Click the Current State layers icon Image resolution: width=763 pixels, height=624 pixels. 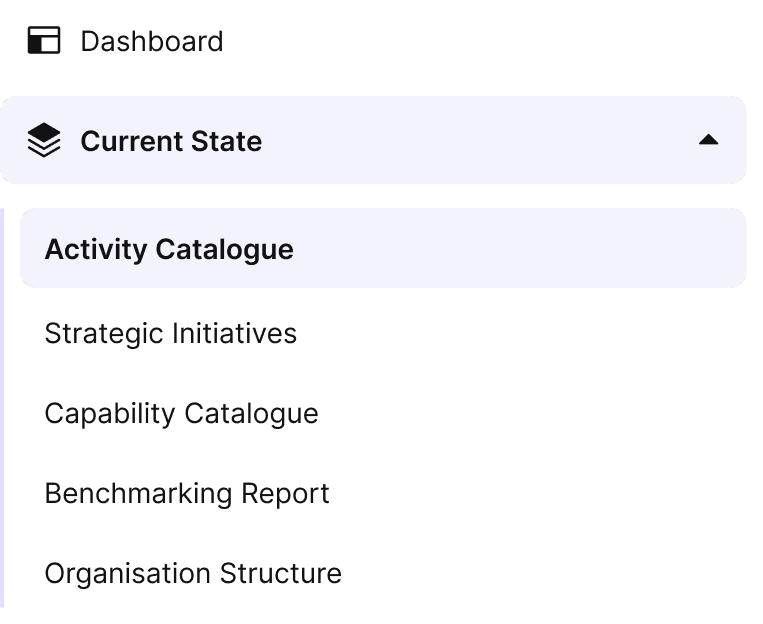(x=44, y=141)
